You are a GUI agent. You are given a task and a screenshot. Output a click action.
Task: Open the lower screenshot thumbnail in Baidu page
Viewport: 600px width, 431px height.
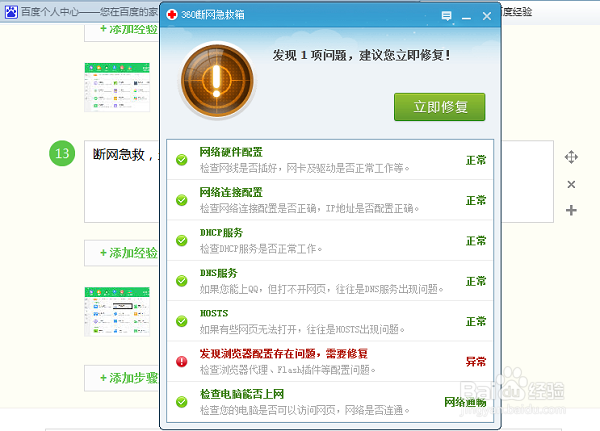pyautogui.click(x=117, y=312)
